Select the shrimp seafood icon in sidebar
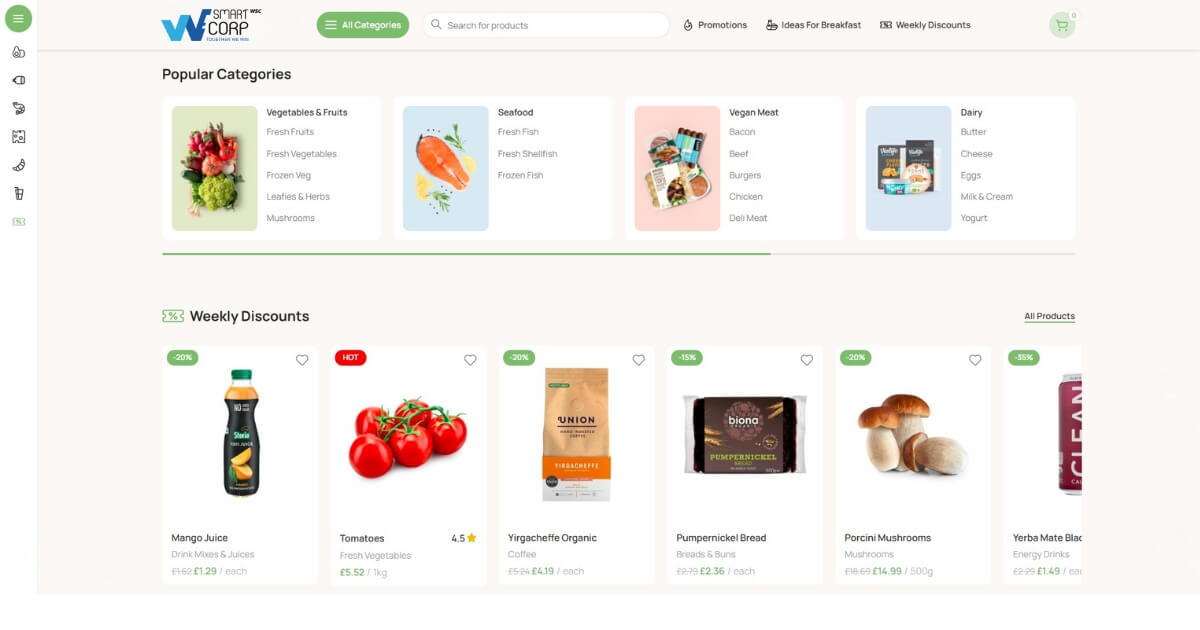 click(x=18, y=108)
